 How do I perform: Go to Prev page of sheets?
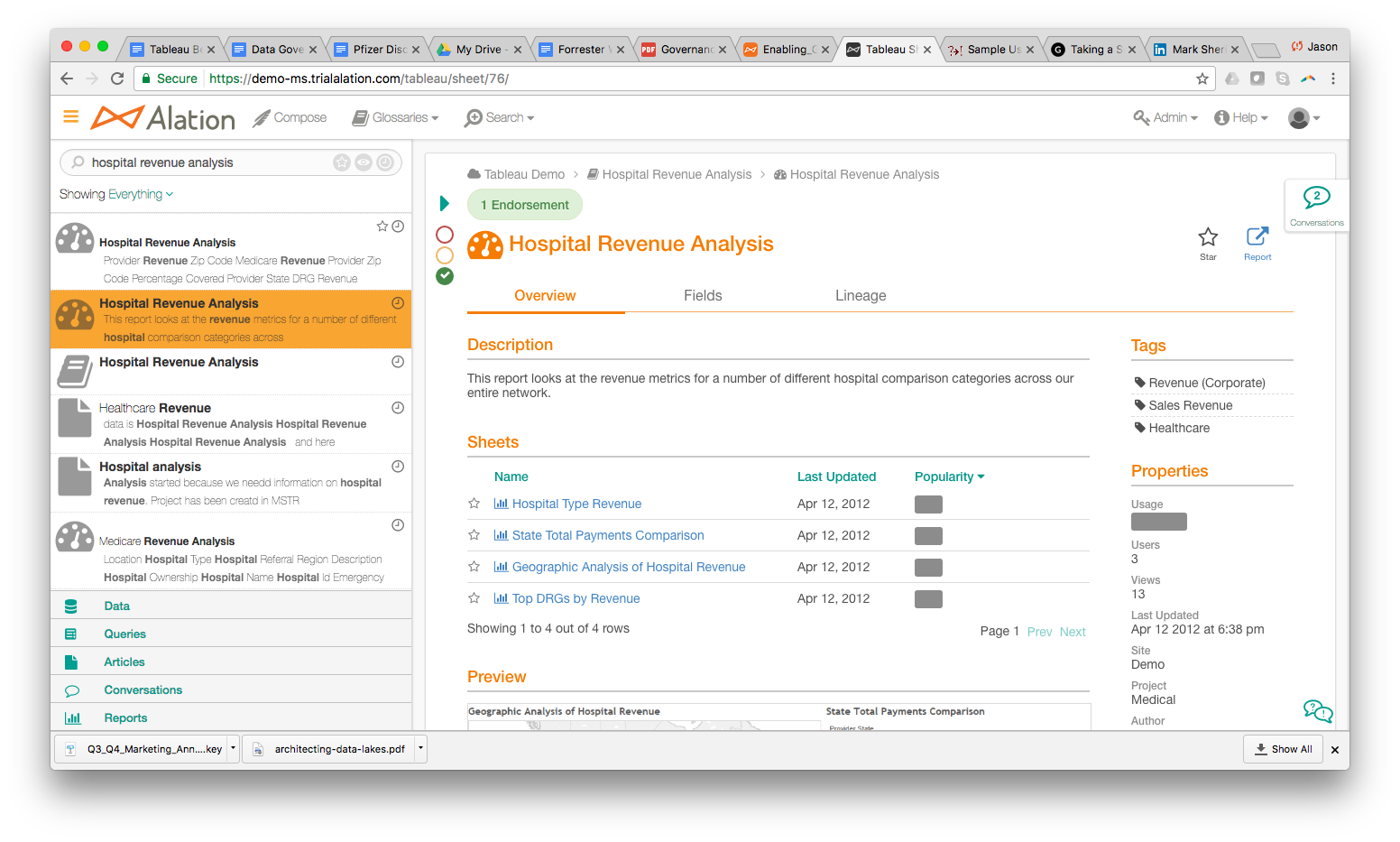click(1039, 632)
